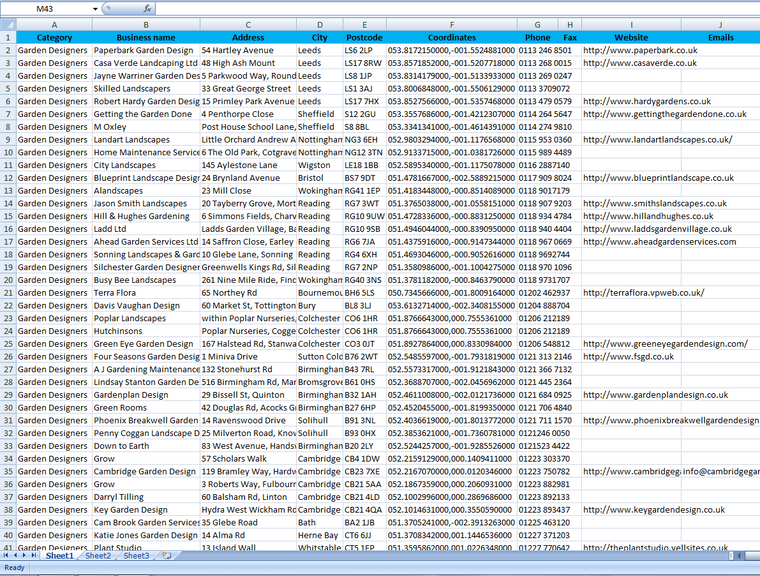
Task: Select the Skilled Landscapers cell
Action: [146, 89]
